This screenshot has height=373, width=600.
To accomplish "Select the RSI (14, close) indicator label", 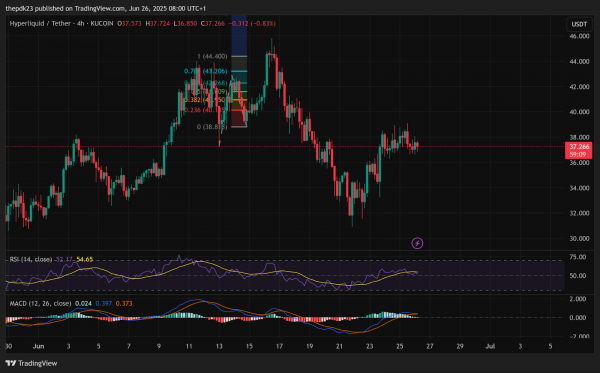I will 31,259.
